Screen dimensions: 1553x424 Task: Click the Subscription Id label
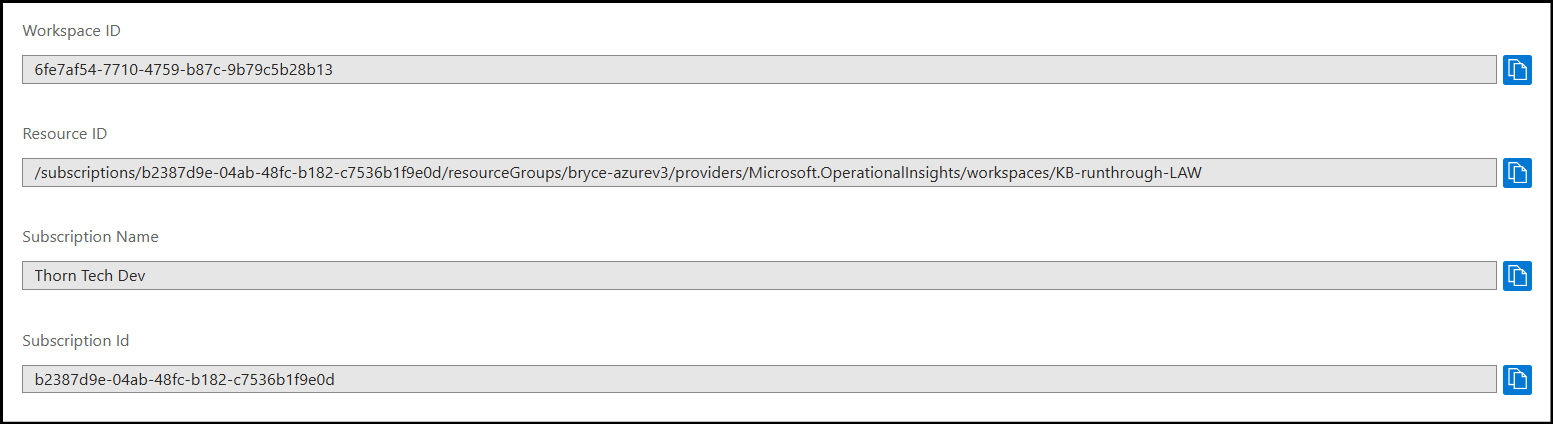tap(76, 341)
